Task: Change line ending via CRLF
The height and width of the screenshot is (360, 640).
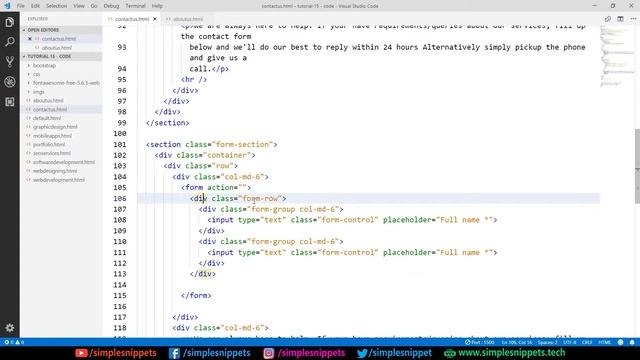Action: point(587,342)
